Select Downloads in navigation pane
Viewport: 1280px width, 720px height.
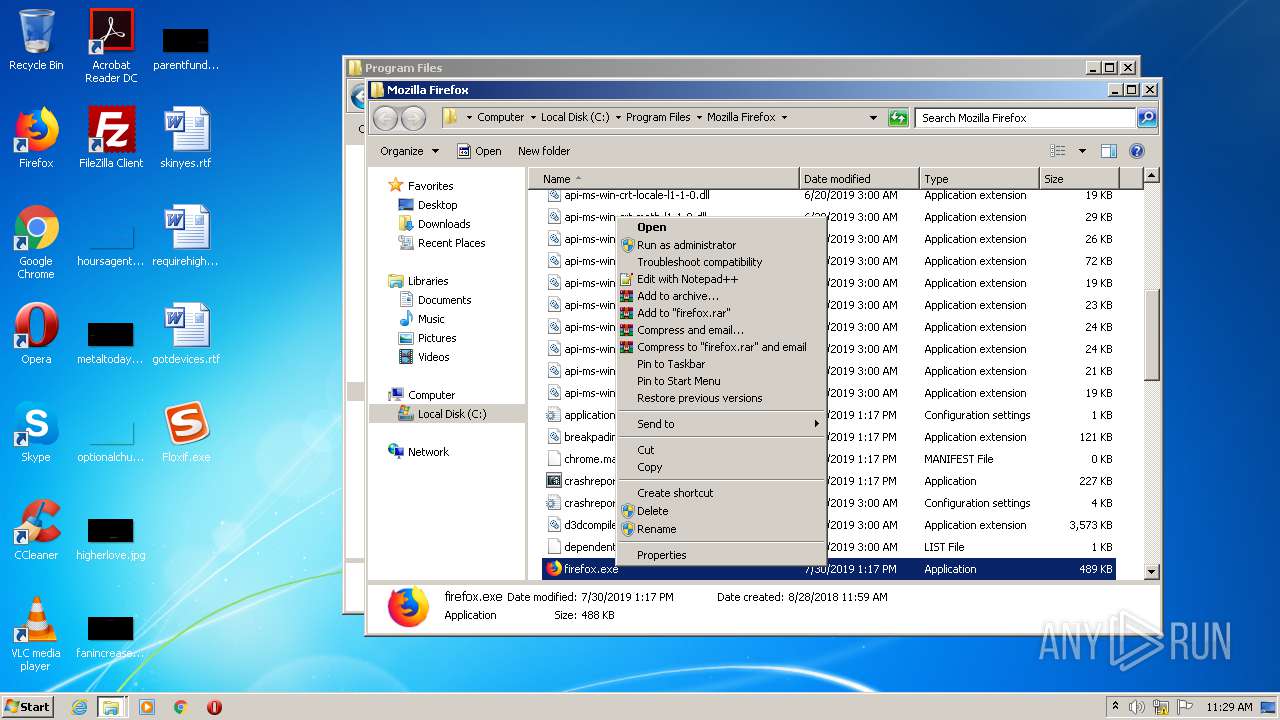[444, 224]
